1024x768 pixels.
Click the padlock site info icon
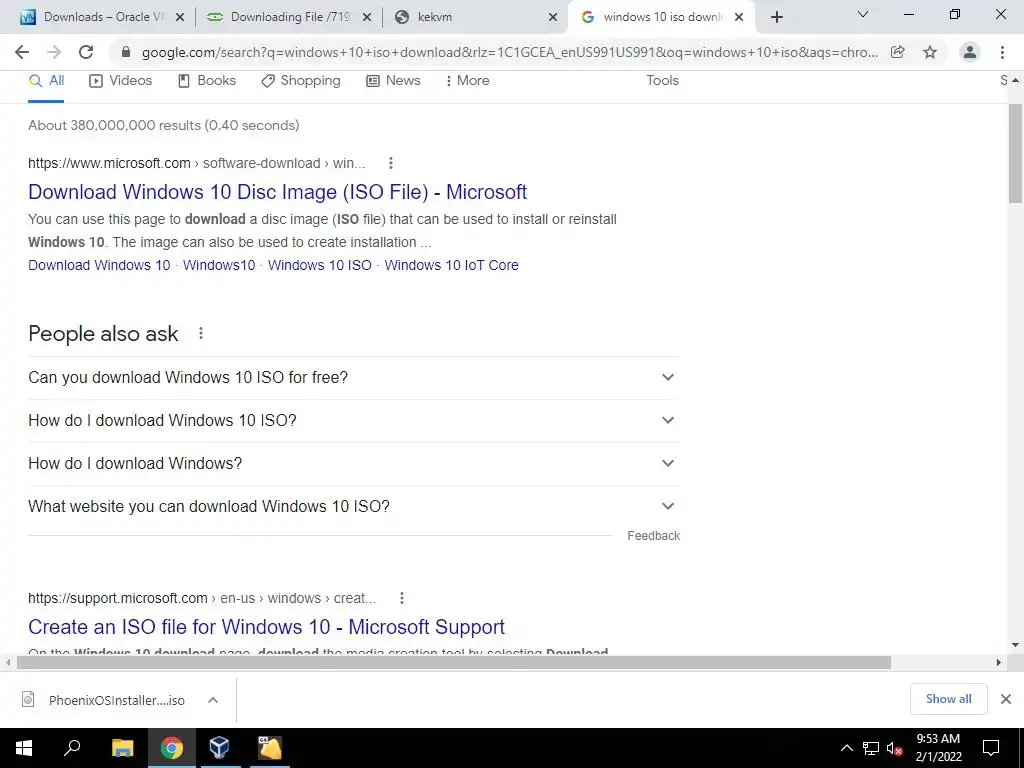pyautogui.click(x=126, y=52)
